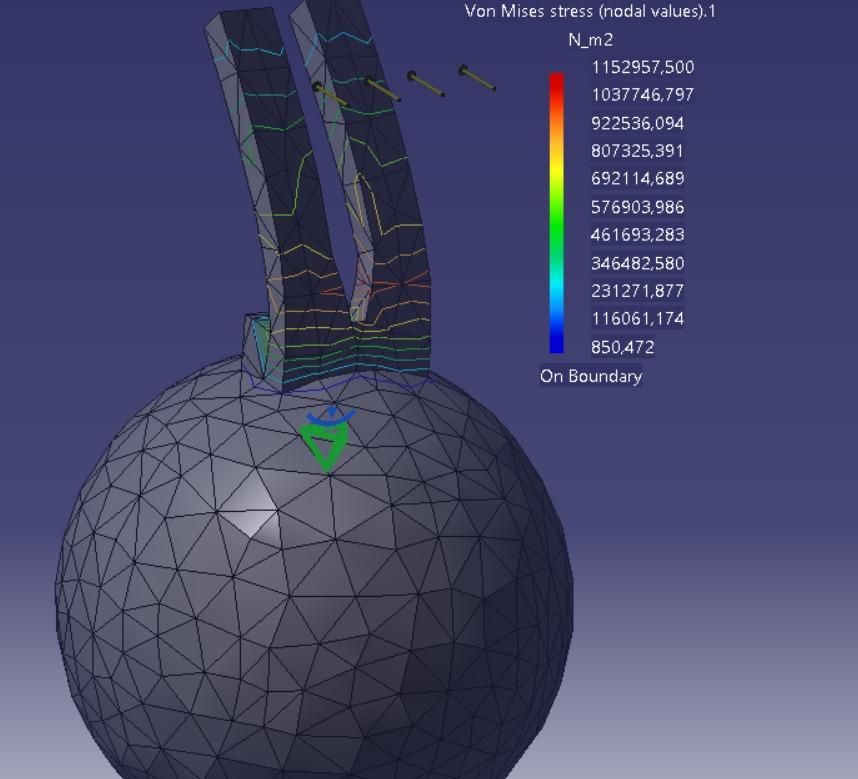
Task: Click legend value 576903,986
Action: coord(637,207)
